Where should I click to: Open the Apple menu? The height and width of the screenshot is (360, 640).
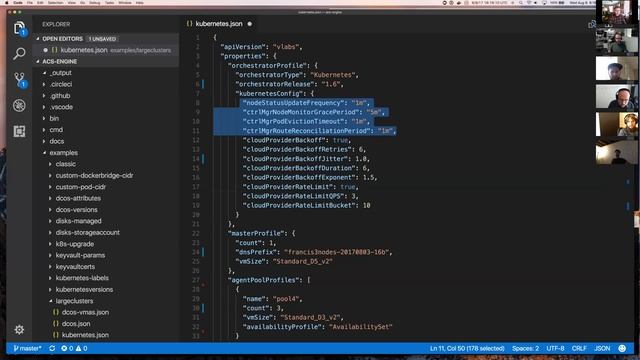point(7,2)
